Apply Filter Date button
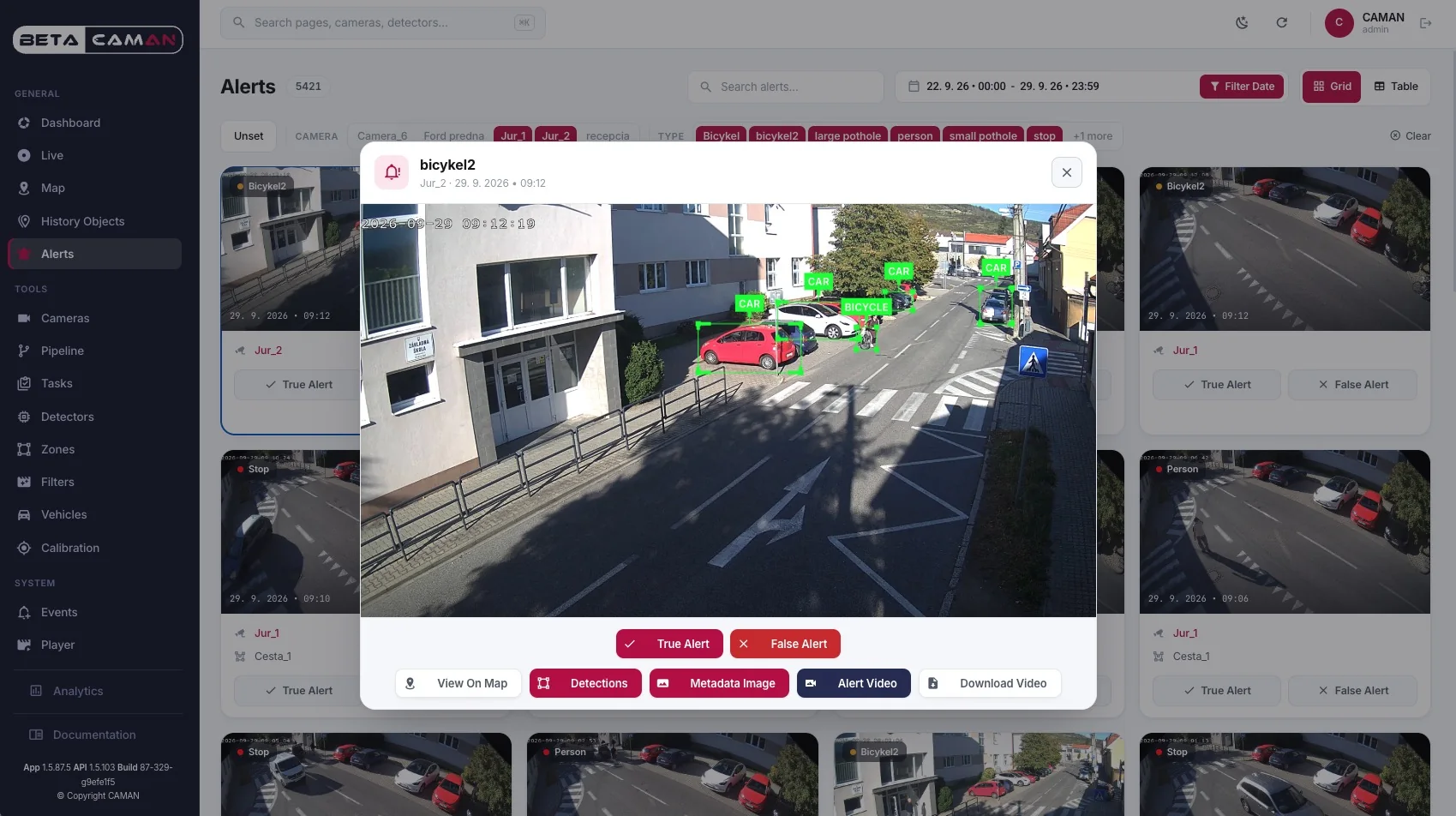Viewport: 1456px width, 816px height. [1242, 87]
